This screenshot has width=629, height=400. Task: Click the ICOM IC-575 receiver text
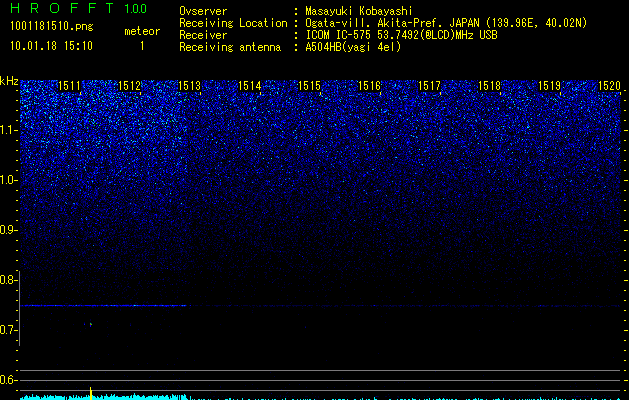point(401,35)
